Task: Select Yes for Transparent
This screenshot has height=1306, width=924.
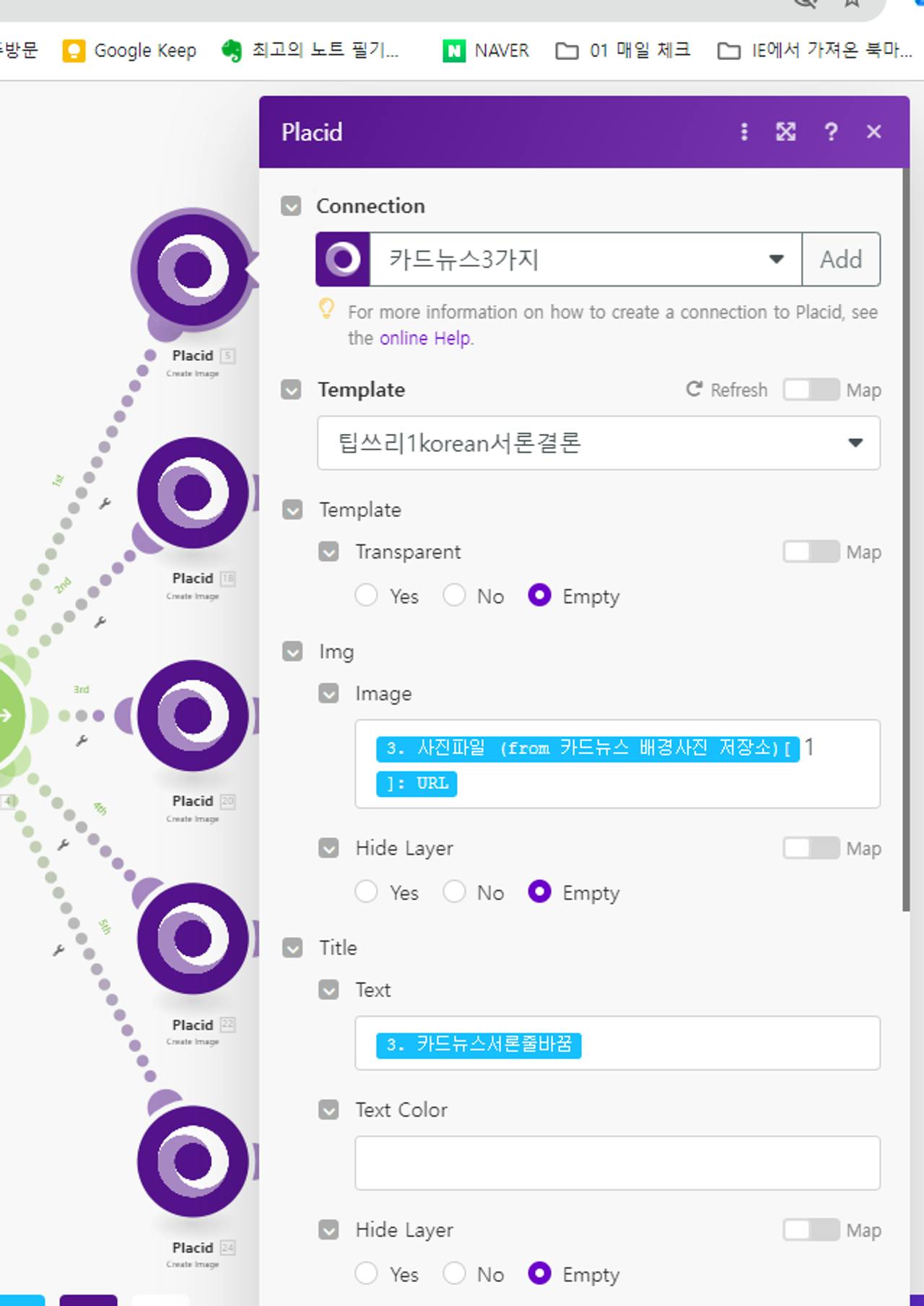Action: click(366, 596)
